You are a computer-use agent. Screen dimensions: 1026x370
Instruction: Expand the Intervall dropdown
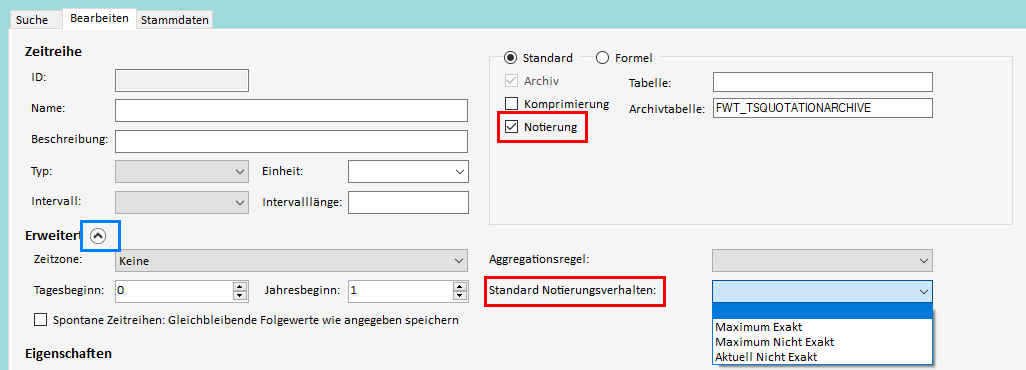pos(182,202)
